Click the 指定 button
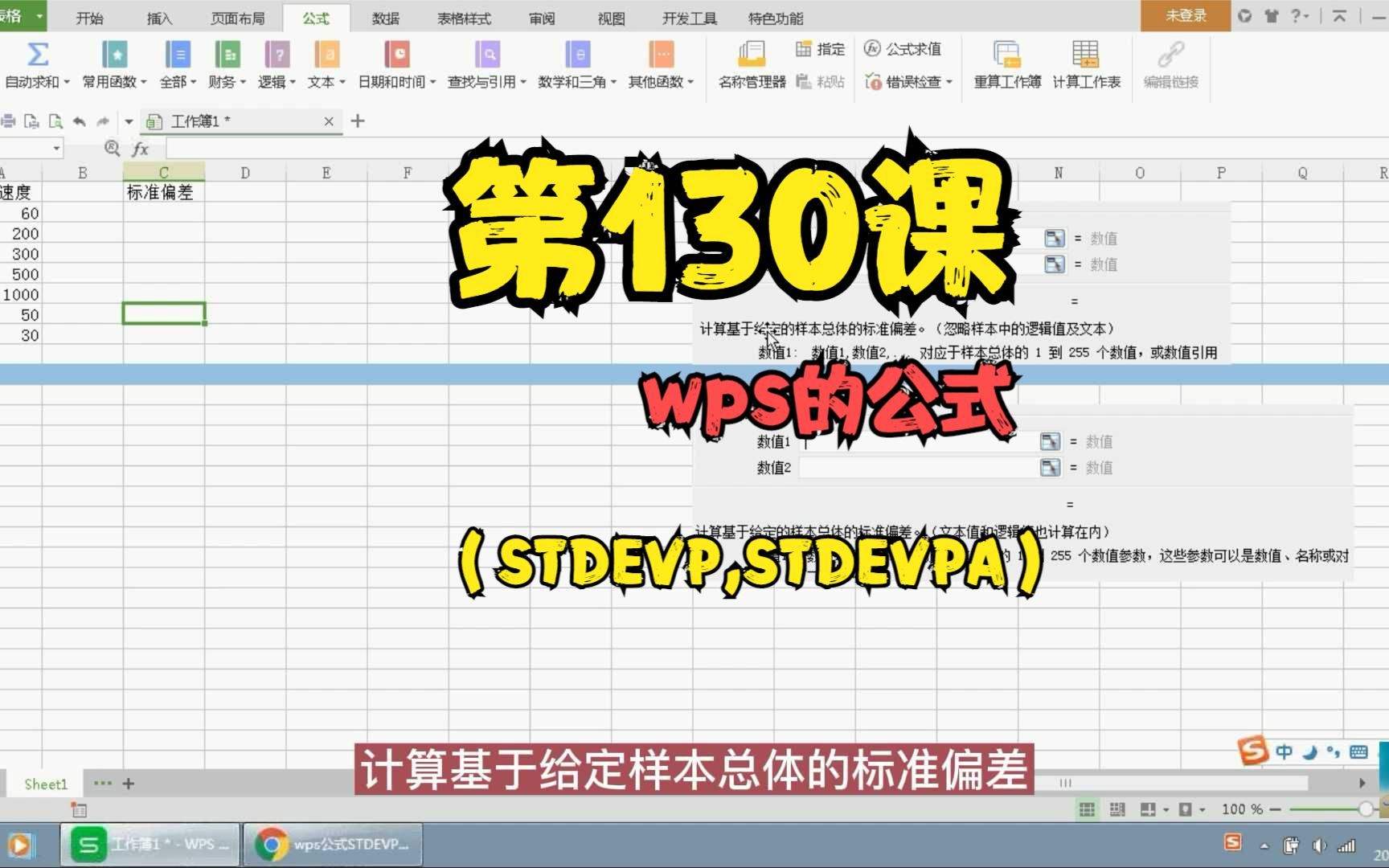Viewport: 1389px width, 868px height. (820, 49)
